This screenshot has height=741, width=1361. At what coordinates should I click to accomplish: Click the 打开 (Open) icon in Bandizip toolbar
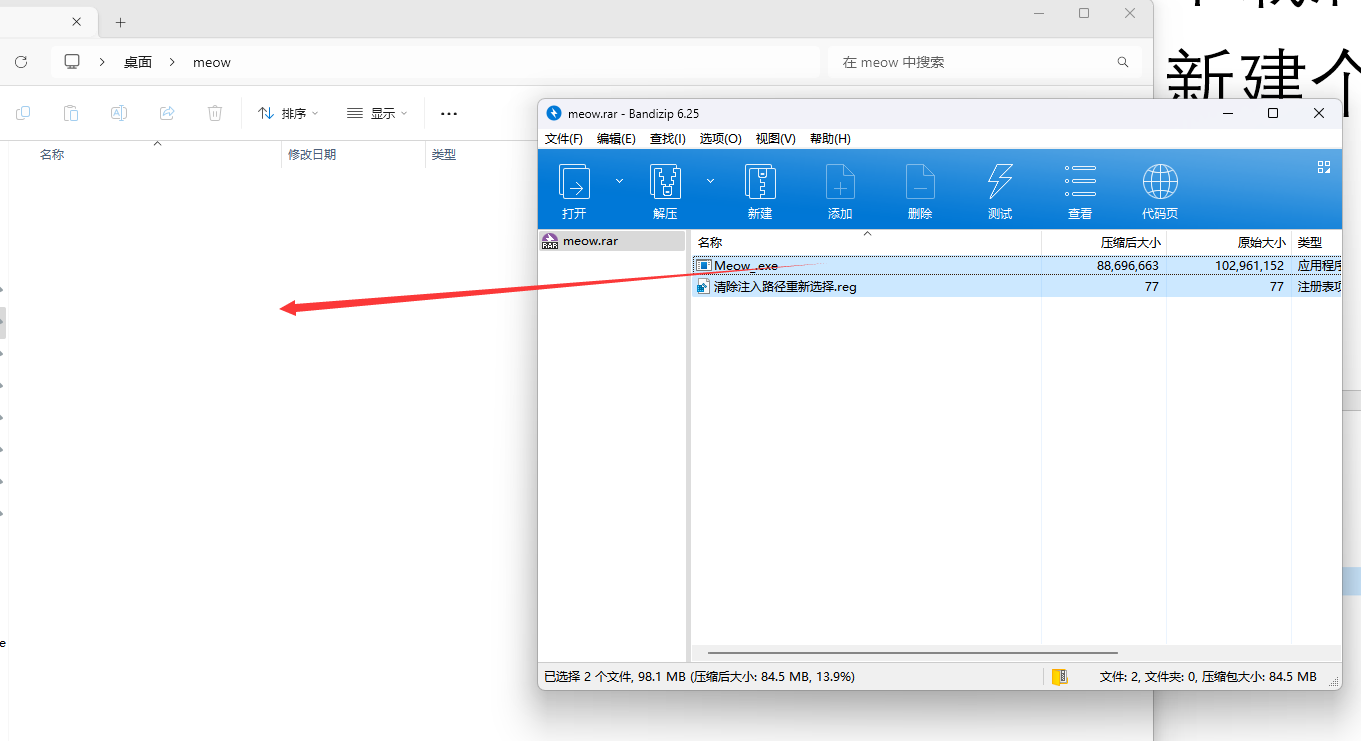point(574,182)
